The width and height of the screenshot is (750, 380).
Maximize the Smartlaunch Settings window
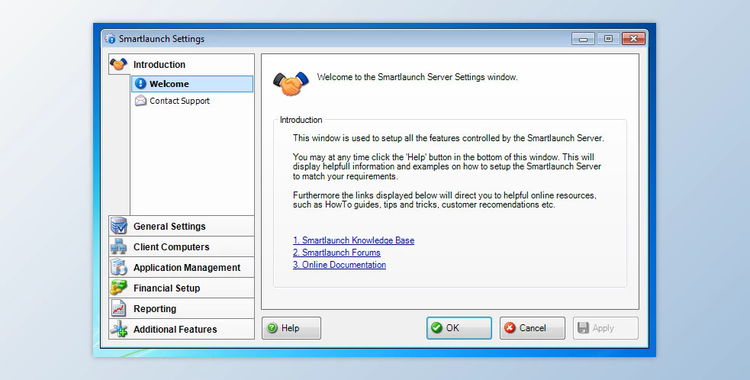click(x=608, y=39)
